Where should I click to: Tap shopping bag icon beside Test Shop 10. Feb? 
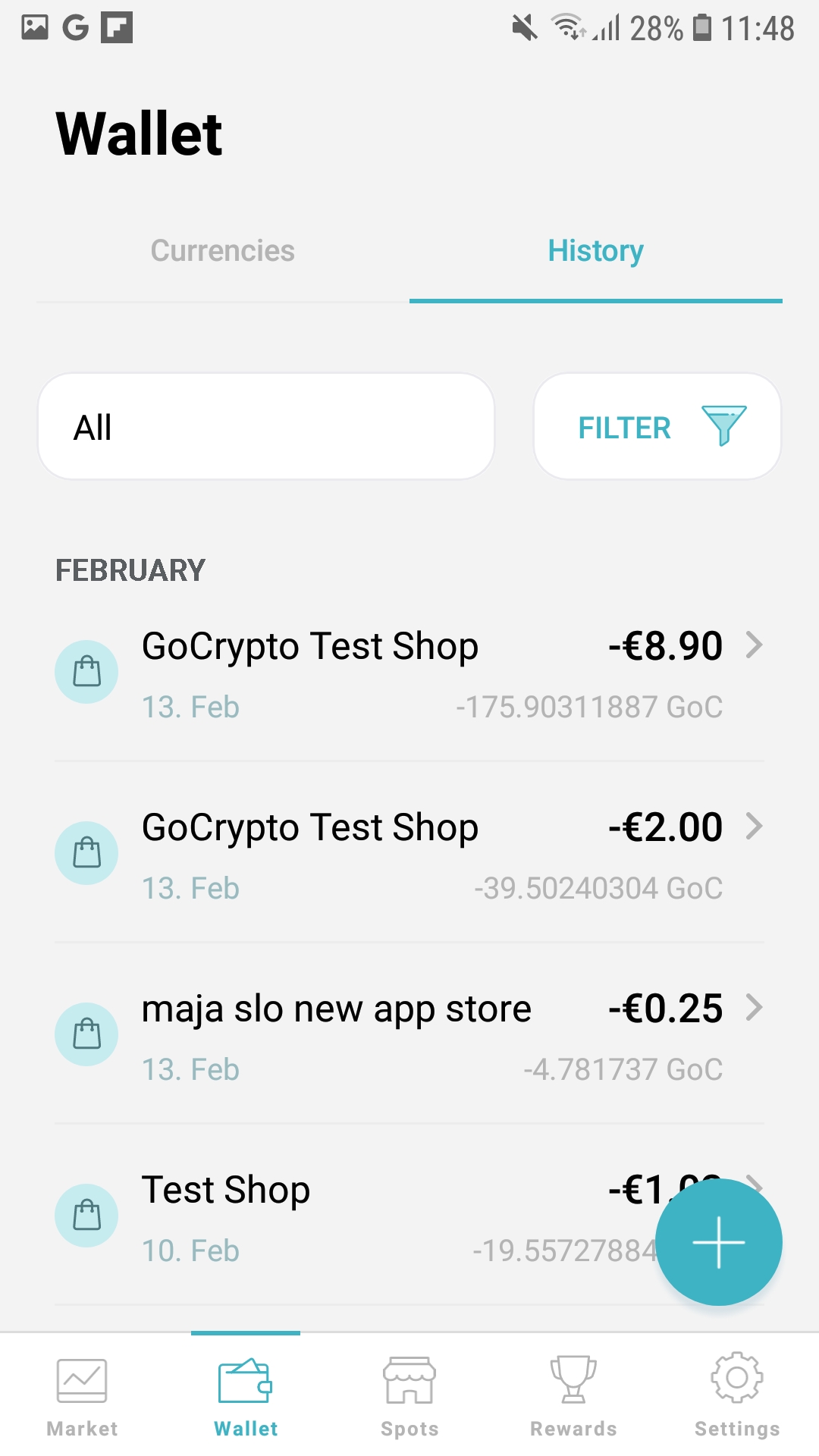point(86,1216)
